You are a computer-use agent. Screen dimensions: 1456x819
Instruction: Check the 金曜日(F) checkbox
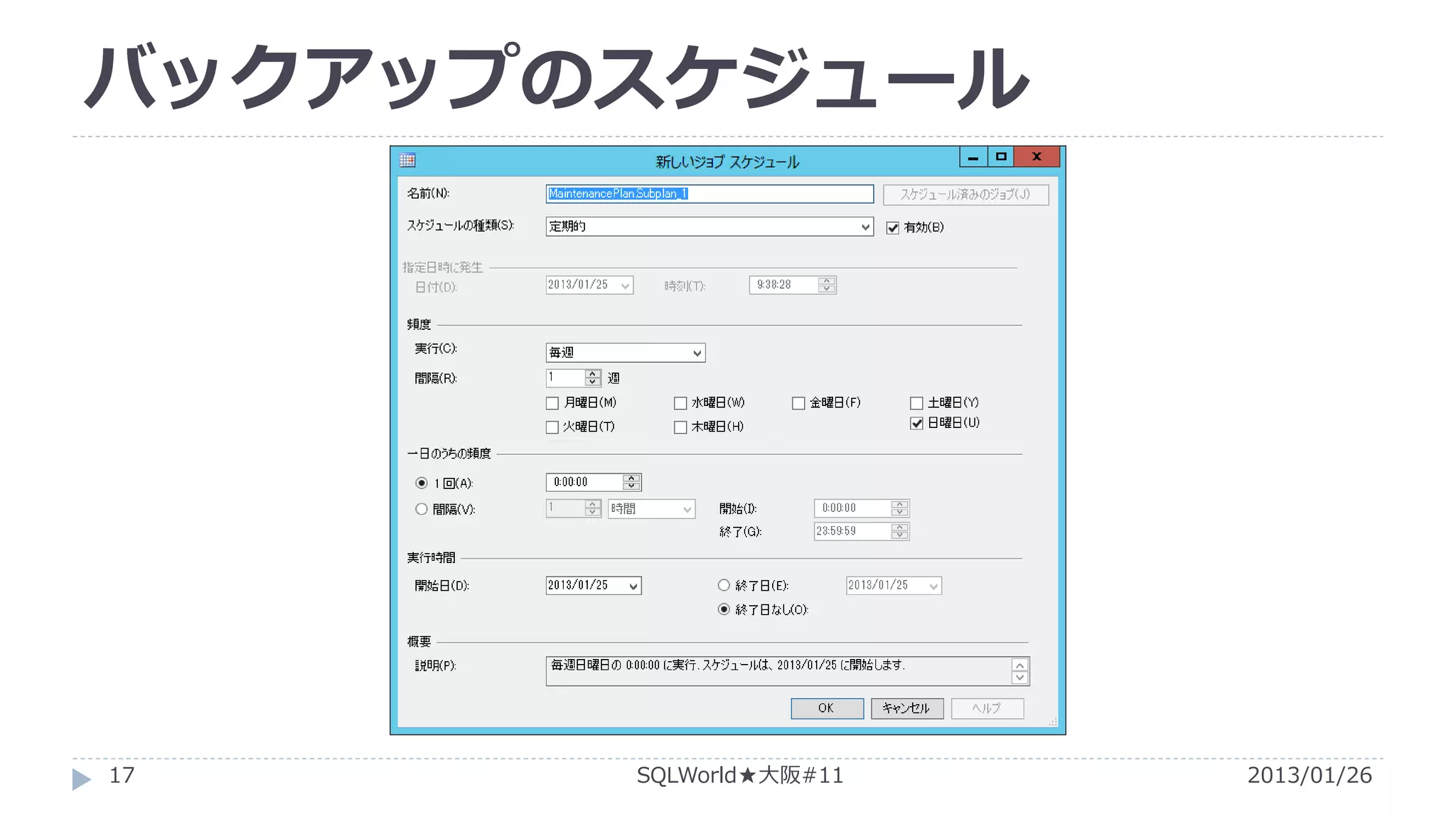coord(798,403)
